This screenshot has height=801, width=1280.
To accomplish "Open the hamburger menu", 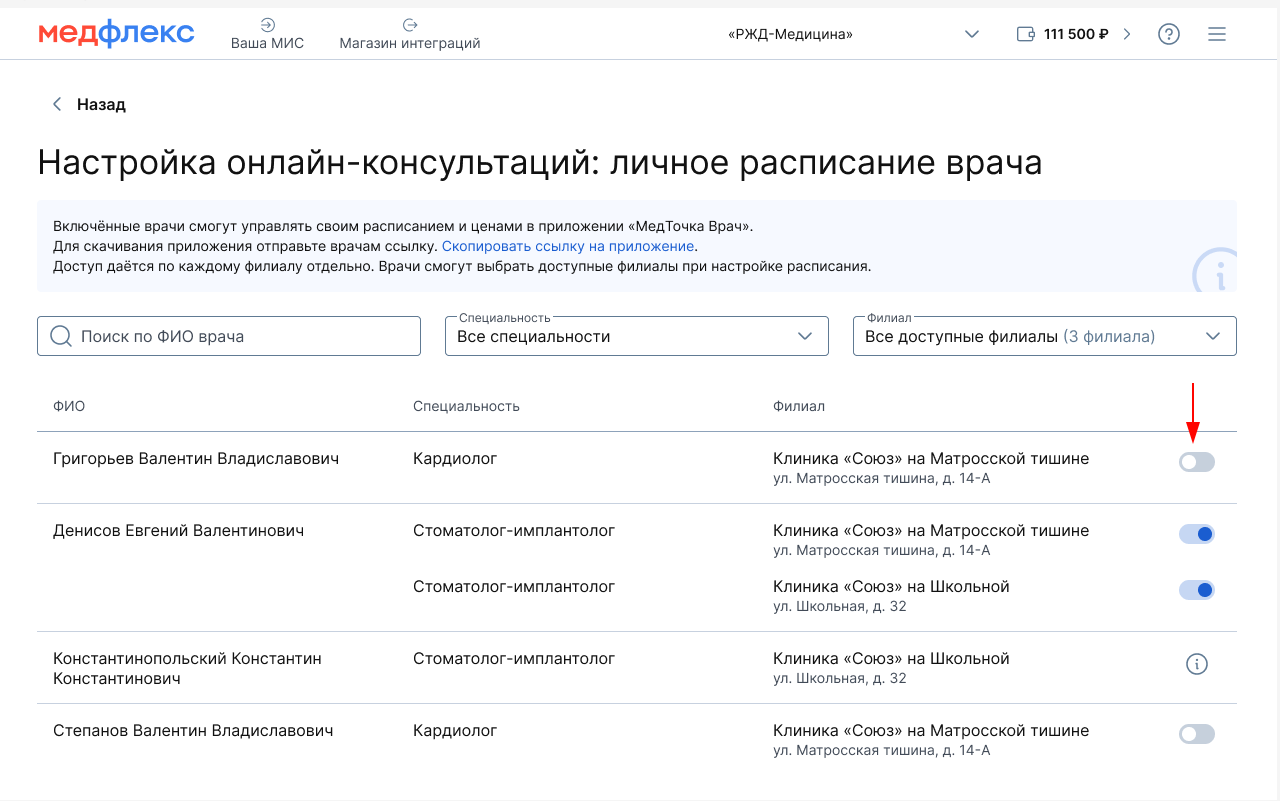I will click(1217, 34).
